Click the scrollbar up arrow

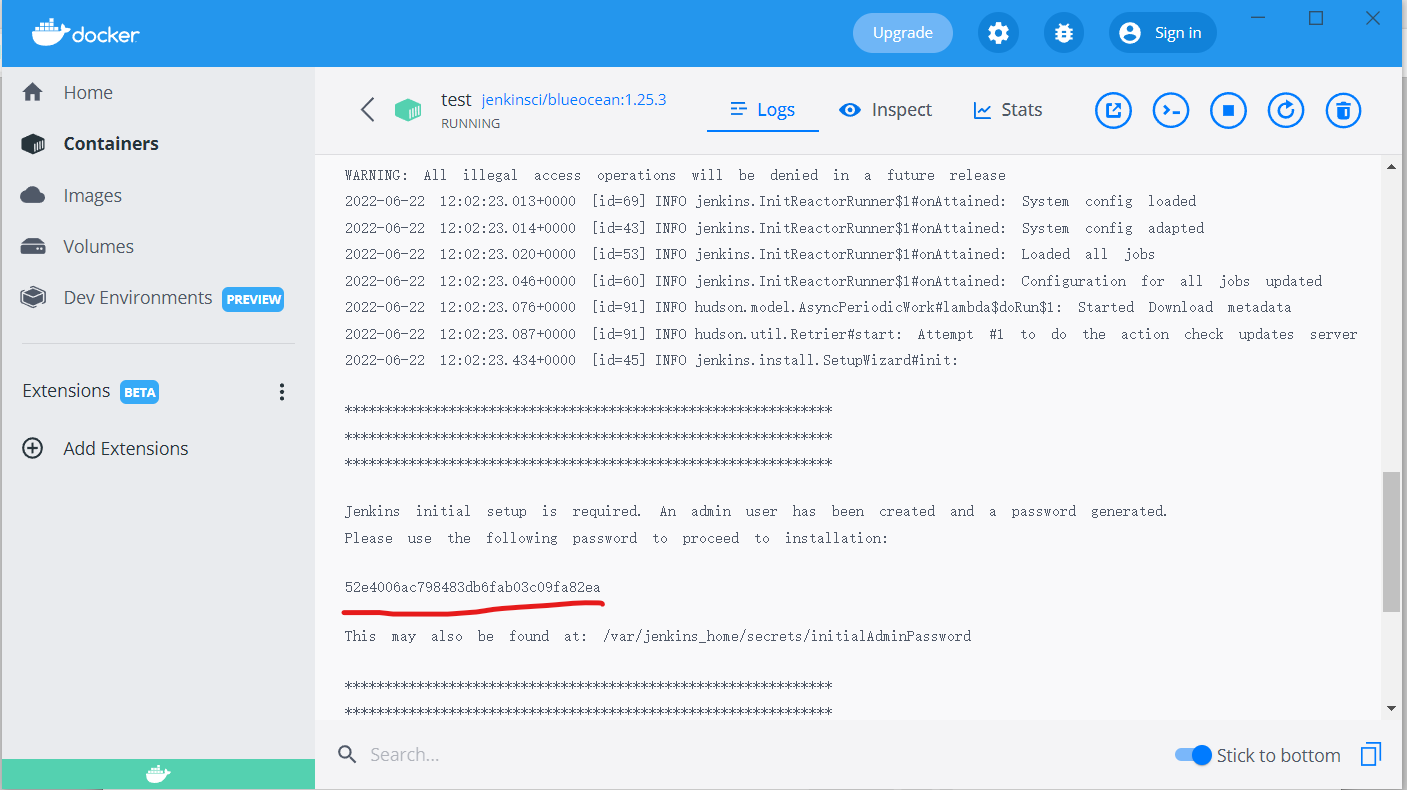click(x=1391, y=167)
